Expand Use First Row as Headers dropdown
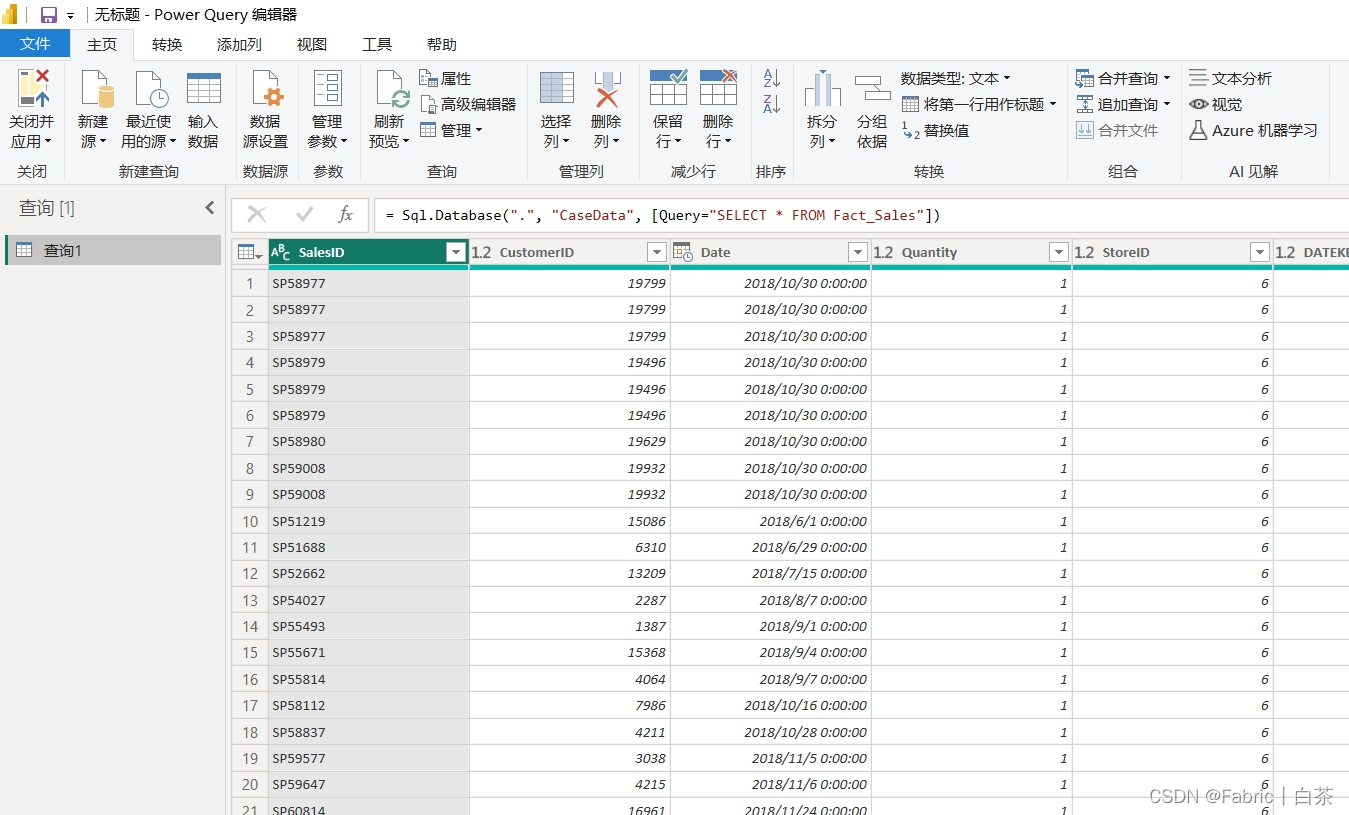 pyautogui.click(x=1053, y=104)
